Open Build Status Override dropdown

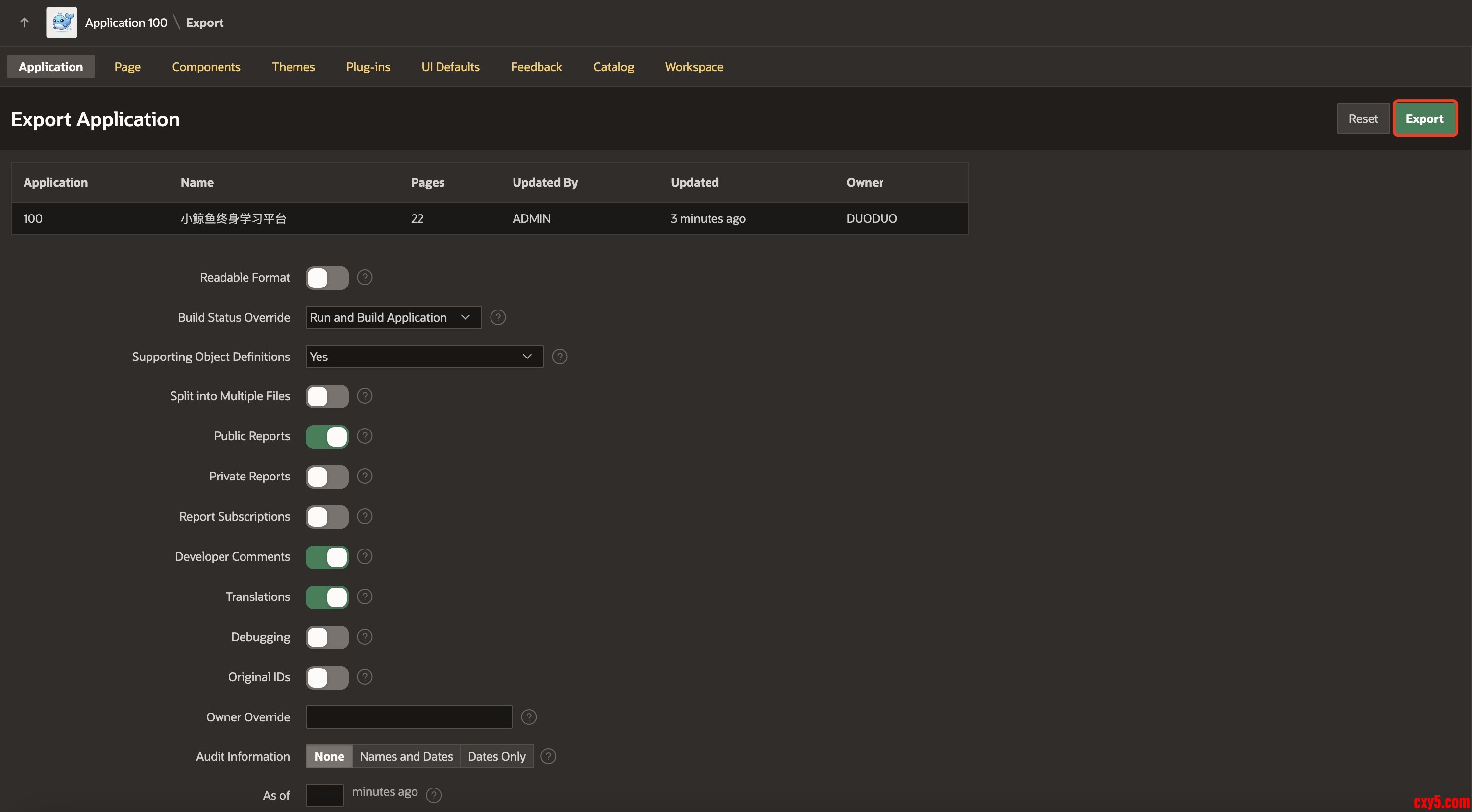(x=393, y=317)
